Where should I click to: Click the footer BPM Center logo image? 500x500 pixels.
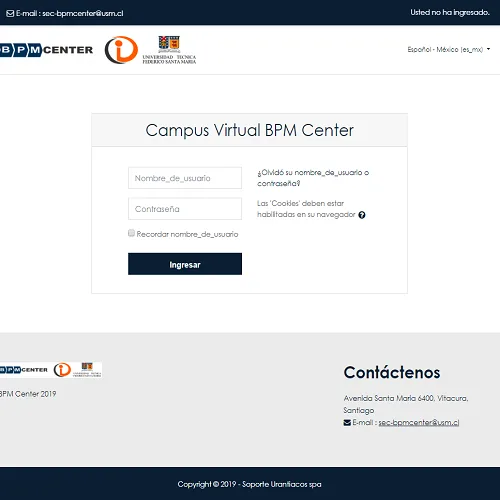coord(51,370)
